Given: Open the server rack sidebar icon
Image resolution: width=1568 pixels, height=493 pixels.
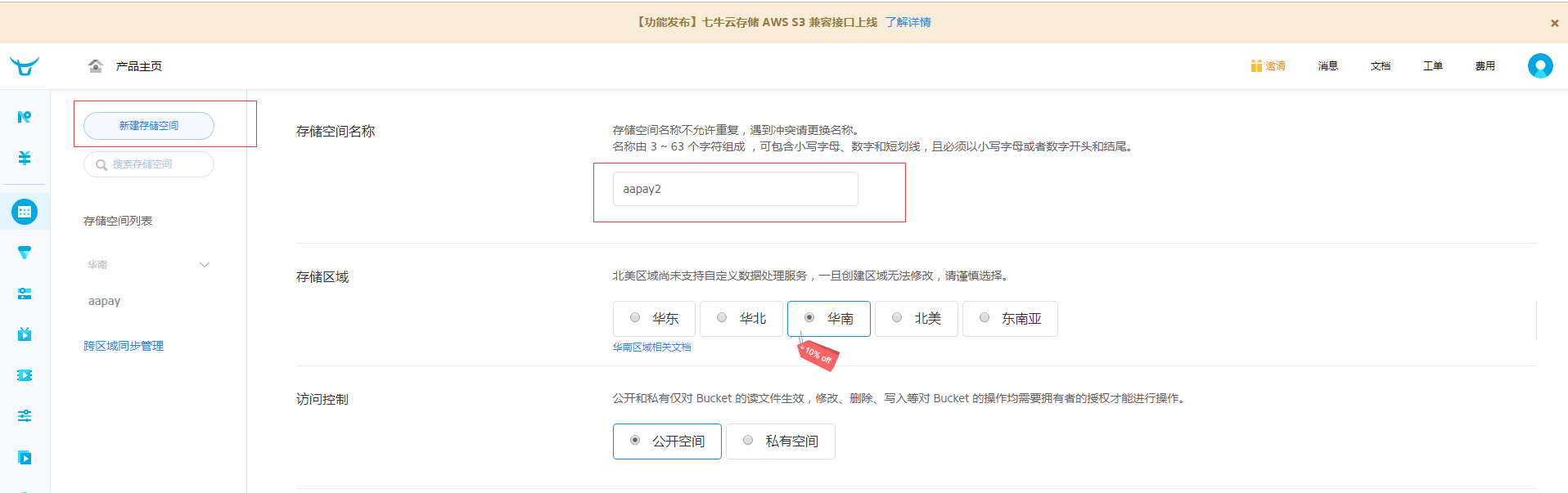Looking at the screenshot, I should click(25, 294).
